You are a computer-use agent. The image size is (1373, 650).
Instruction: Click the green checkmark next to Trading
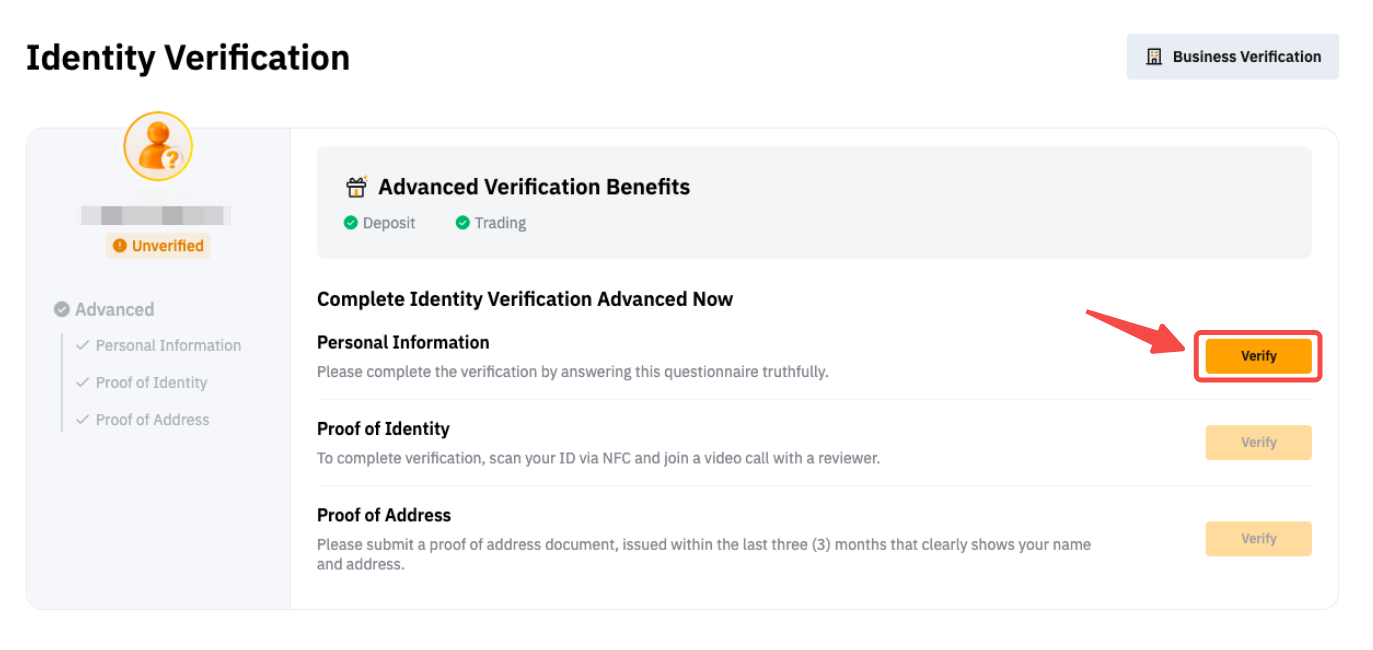point(462,223)
